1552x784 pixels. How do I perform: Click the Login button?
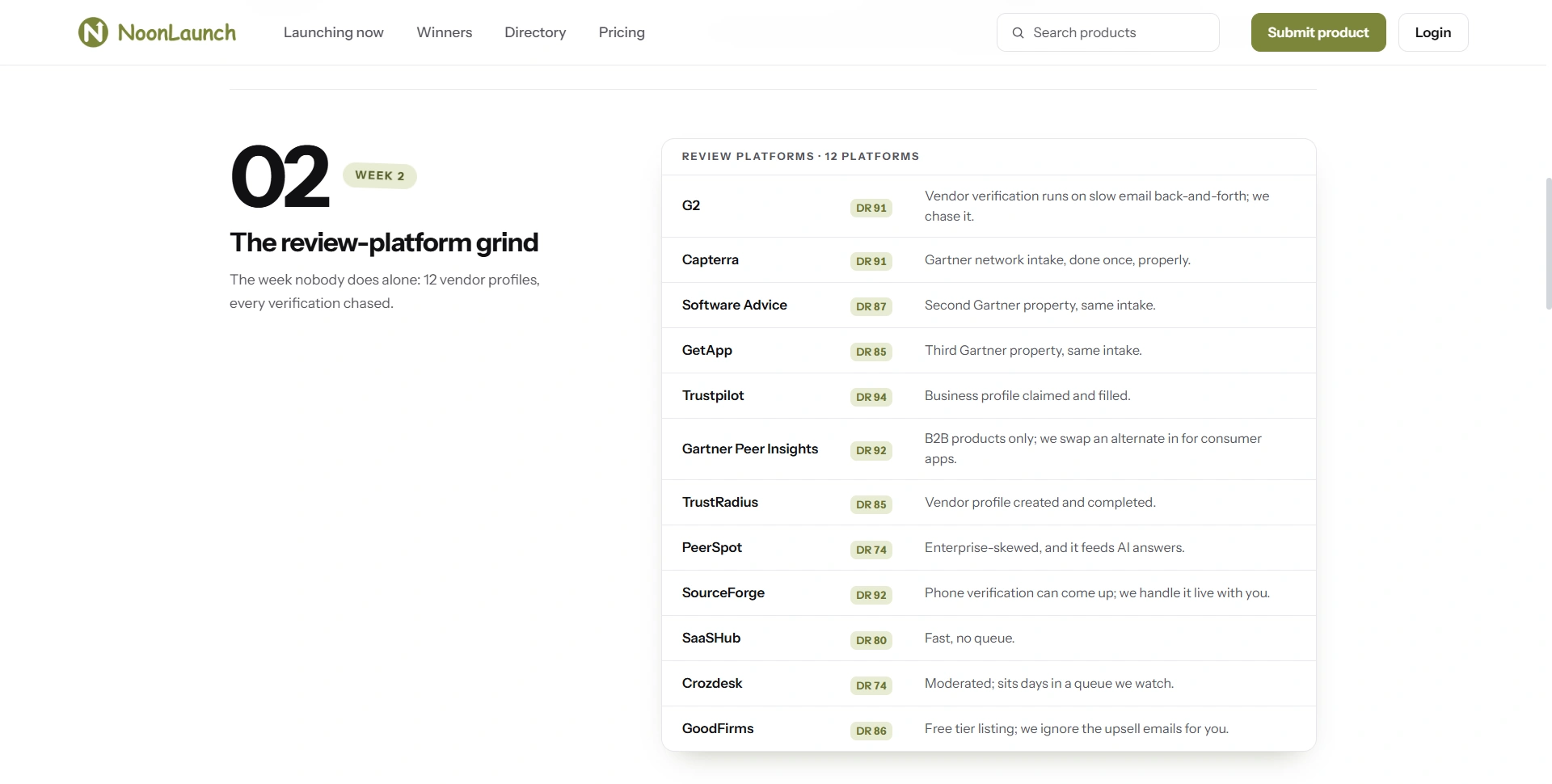(x=1433, y=32)
